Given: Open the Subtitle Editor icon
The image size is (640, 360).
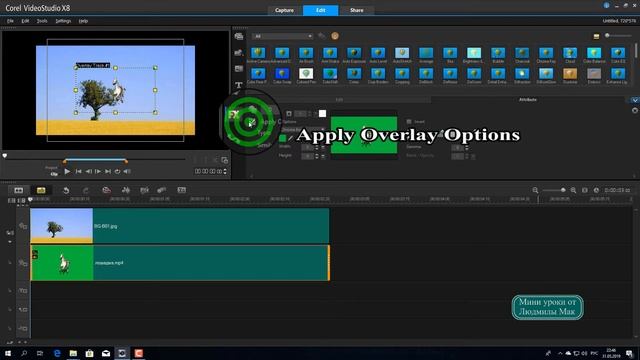Looking at the screenshot, I should pyautogui.click(x=182, y=190).
